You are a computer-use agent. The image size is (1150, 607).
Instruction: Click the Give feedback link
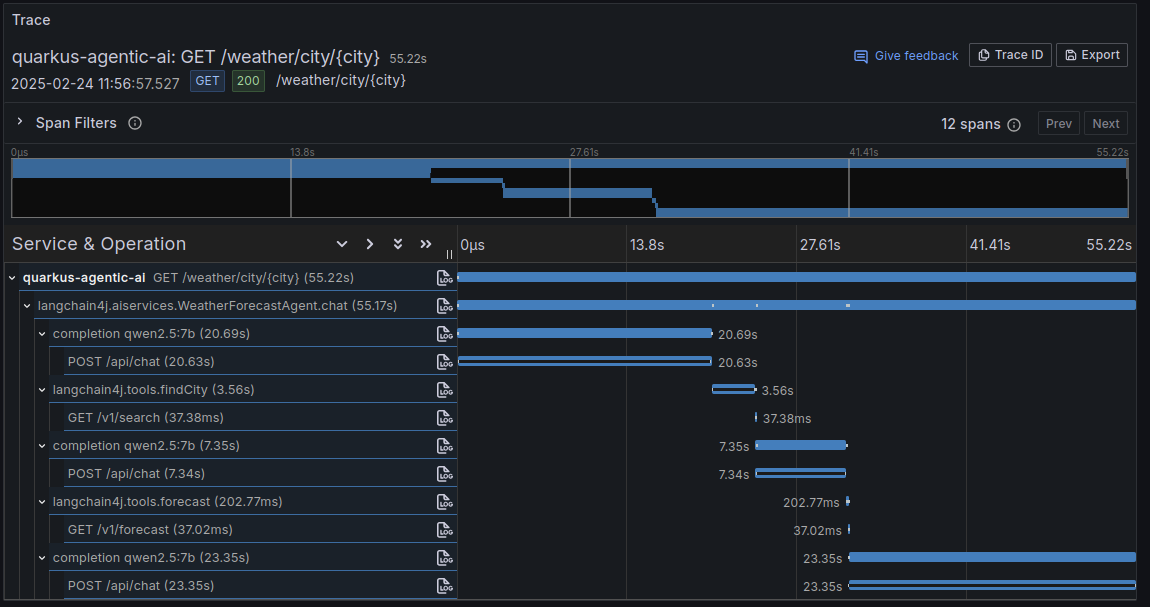(x=907, y=56)
